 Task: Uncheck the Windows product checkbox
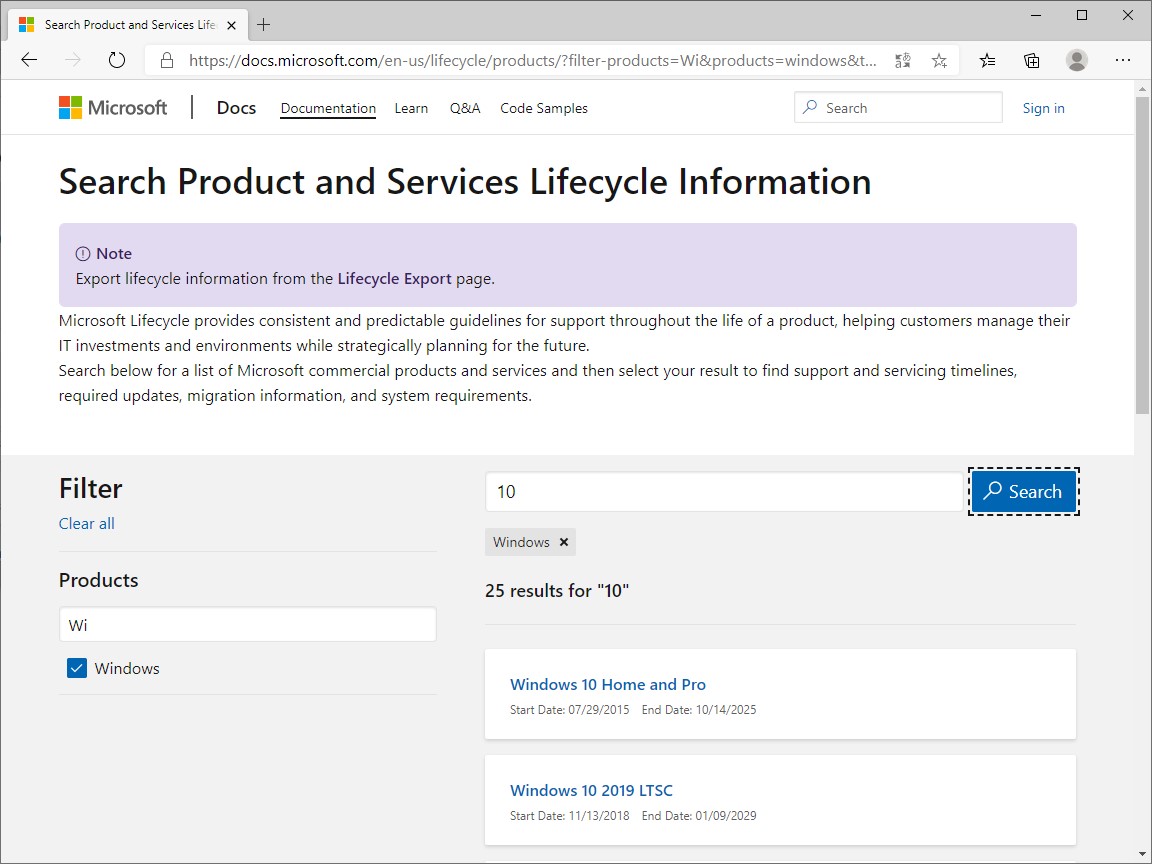pyautogui.click(x=77, y=668)
